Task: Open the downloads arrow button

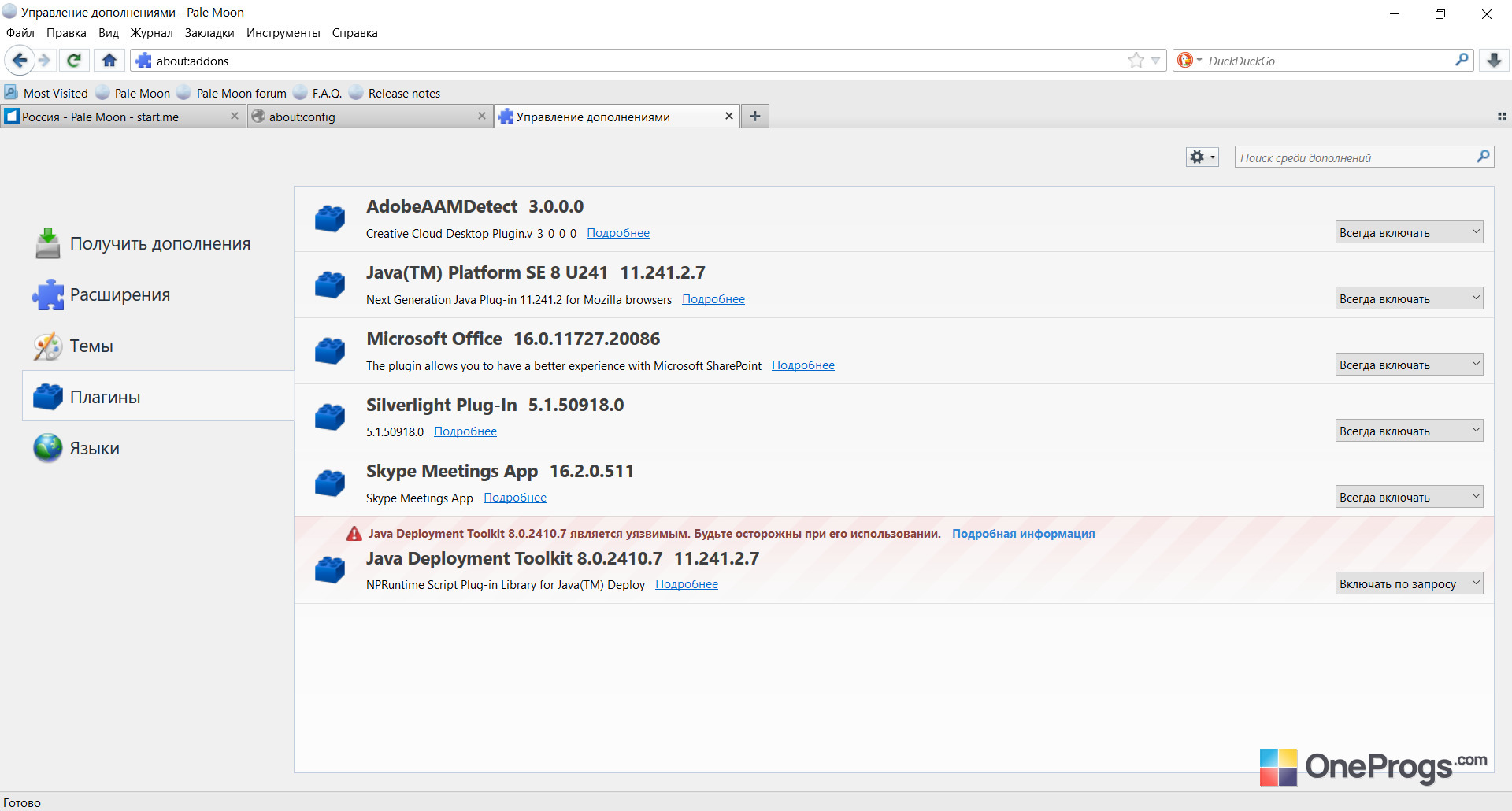Action: 1494,61
